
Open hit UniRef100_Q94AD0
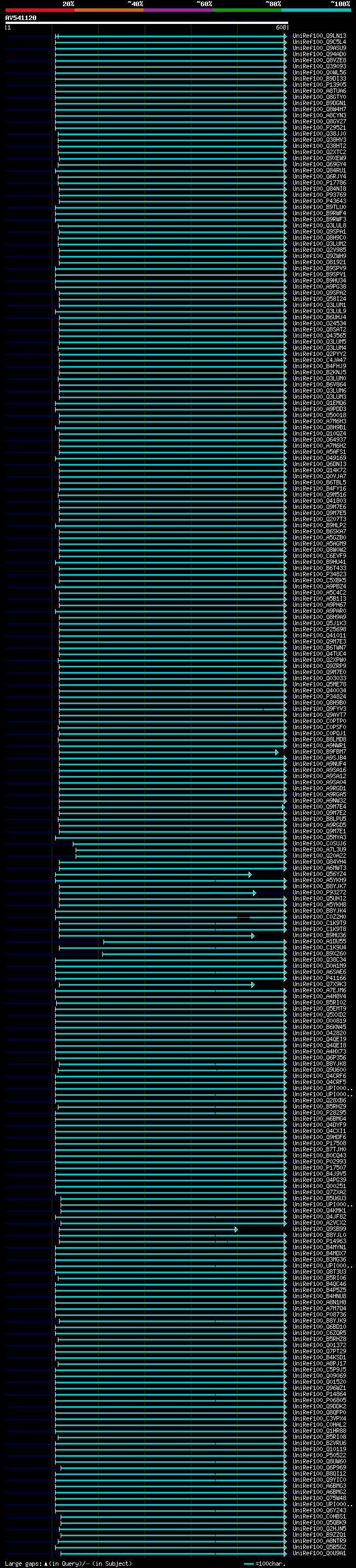pyautogui.click(x=319, y=54)
